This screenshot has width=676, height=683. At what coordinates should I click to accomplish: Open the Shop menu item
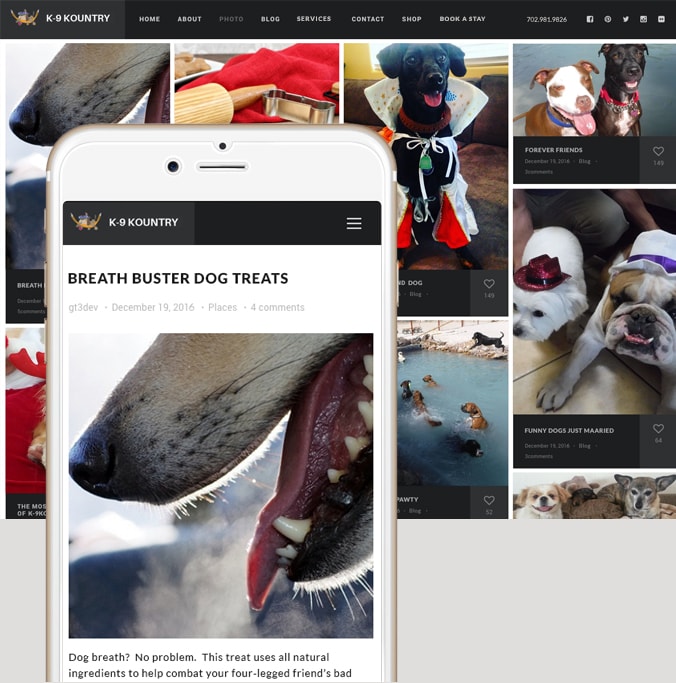(412, 19)
